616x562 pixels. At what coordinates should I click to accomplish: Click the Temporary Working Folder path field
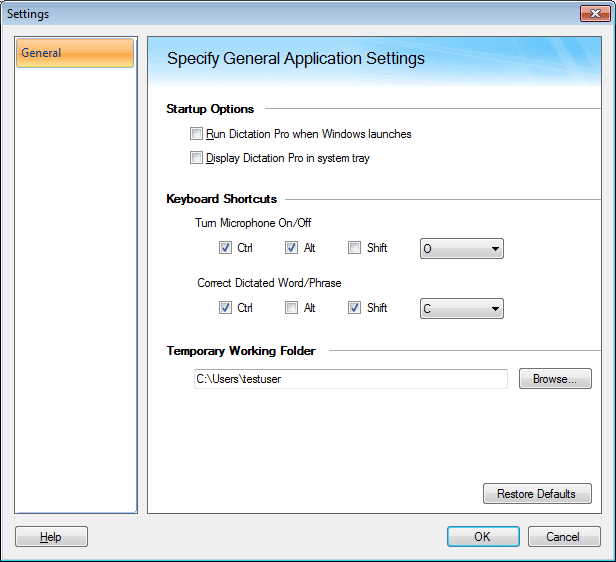coord(350,379)
